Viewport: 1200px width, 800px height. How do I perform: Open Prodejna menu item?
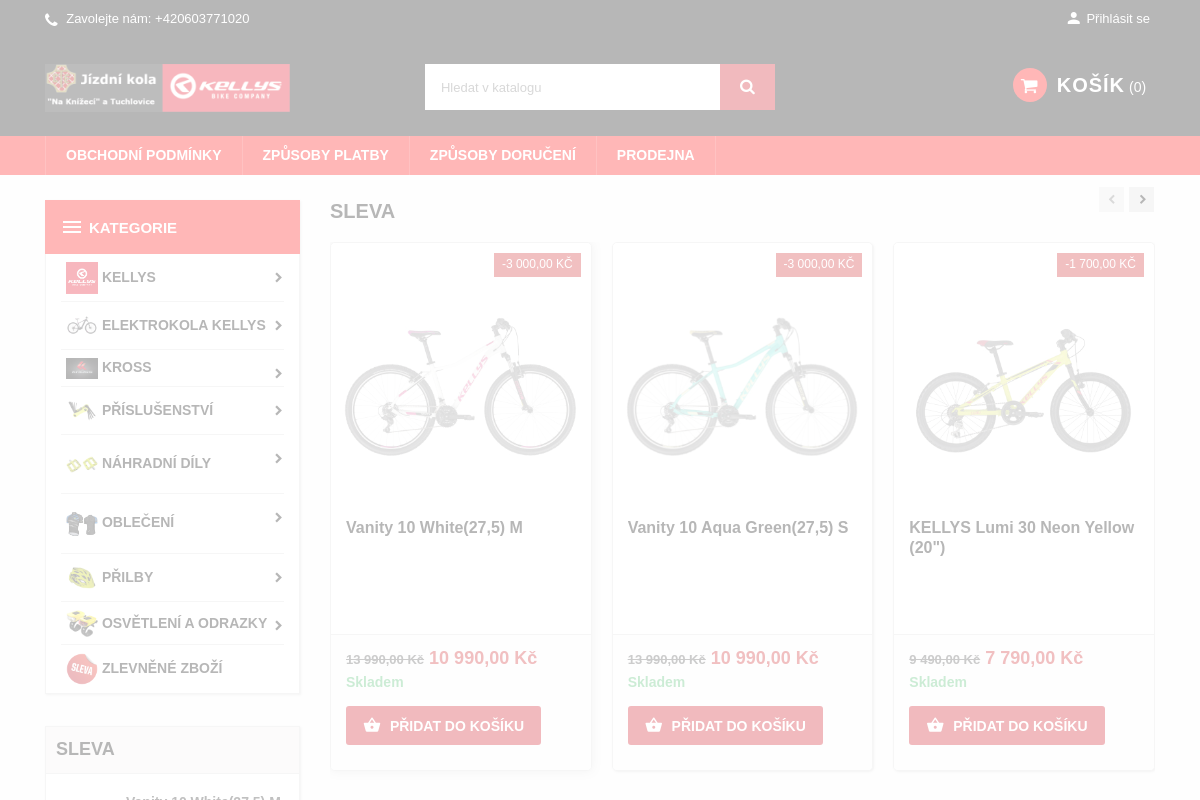656,155
